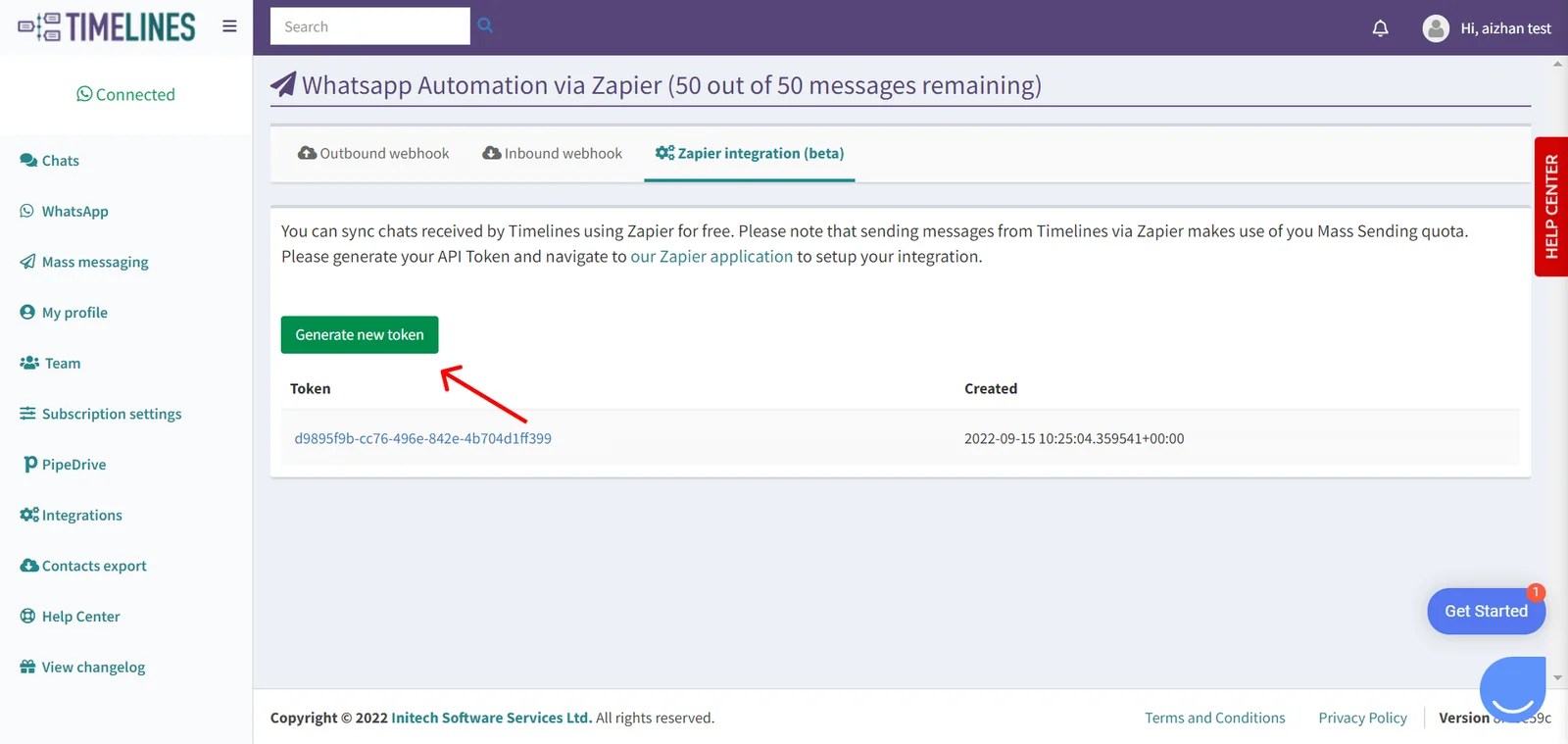Click token d9895f9b-cc76-496e-842e-4b704d1ff399
Image resolution: width=1568 pixels, height=744 pixels.
[x=422, y=438]
